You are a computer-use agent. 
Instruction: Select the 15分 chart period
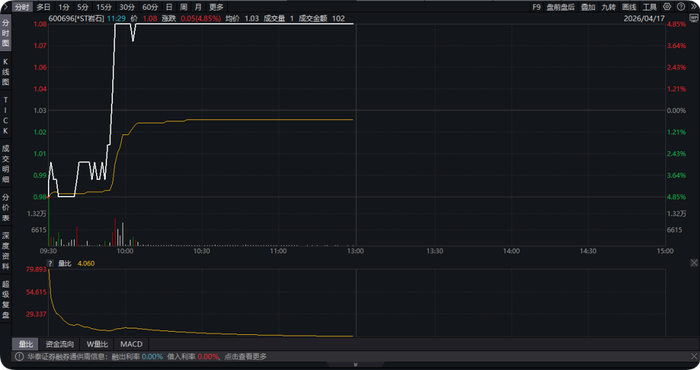[104, 7]
